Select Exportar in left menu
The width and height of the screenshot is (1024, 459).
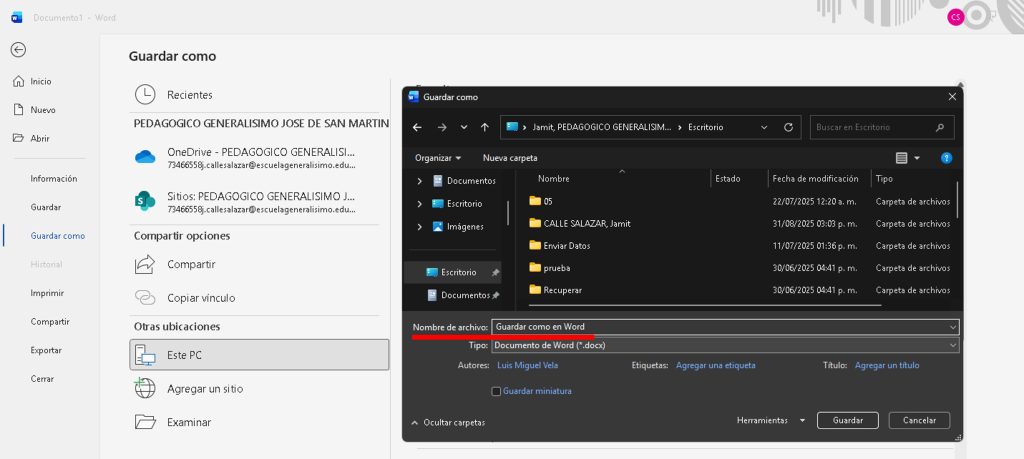coord(46,350)
